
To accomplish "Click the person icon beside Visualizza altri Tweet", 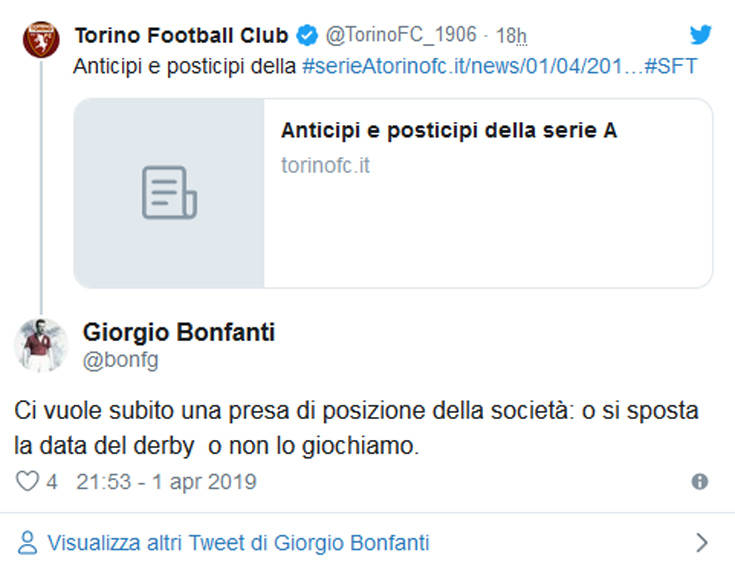I will coord(29,543).
